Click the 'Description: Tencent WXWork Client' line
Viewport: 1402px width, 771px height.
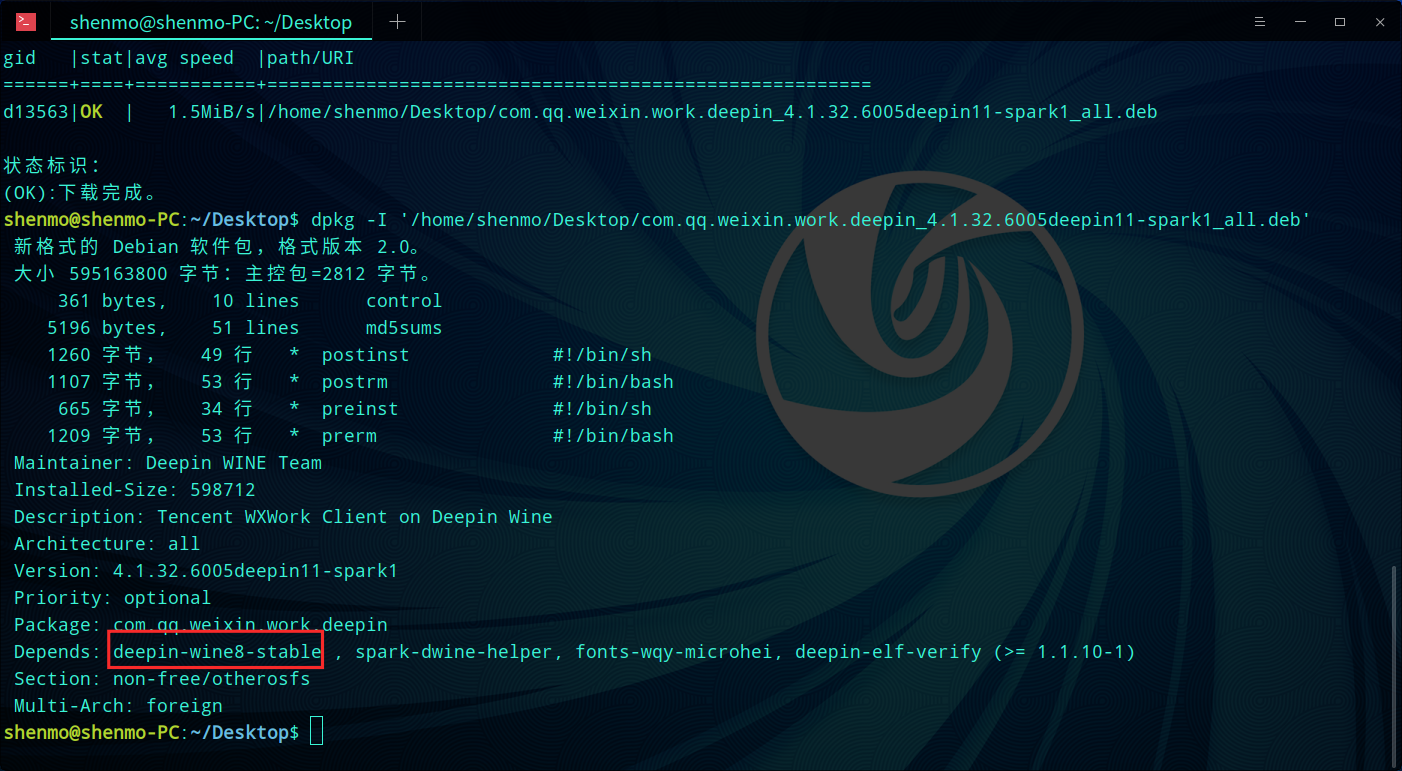(283, 517)
